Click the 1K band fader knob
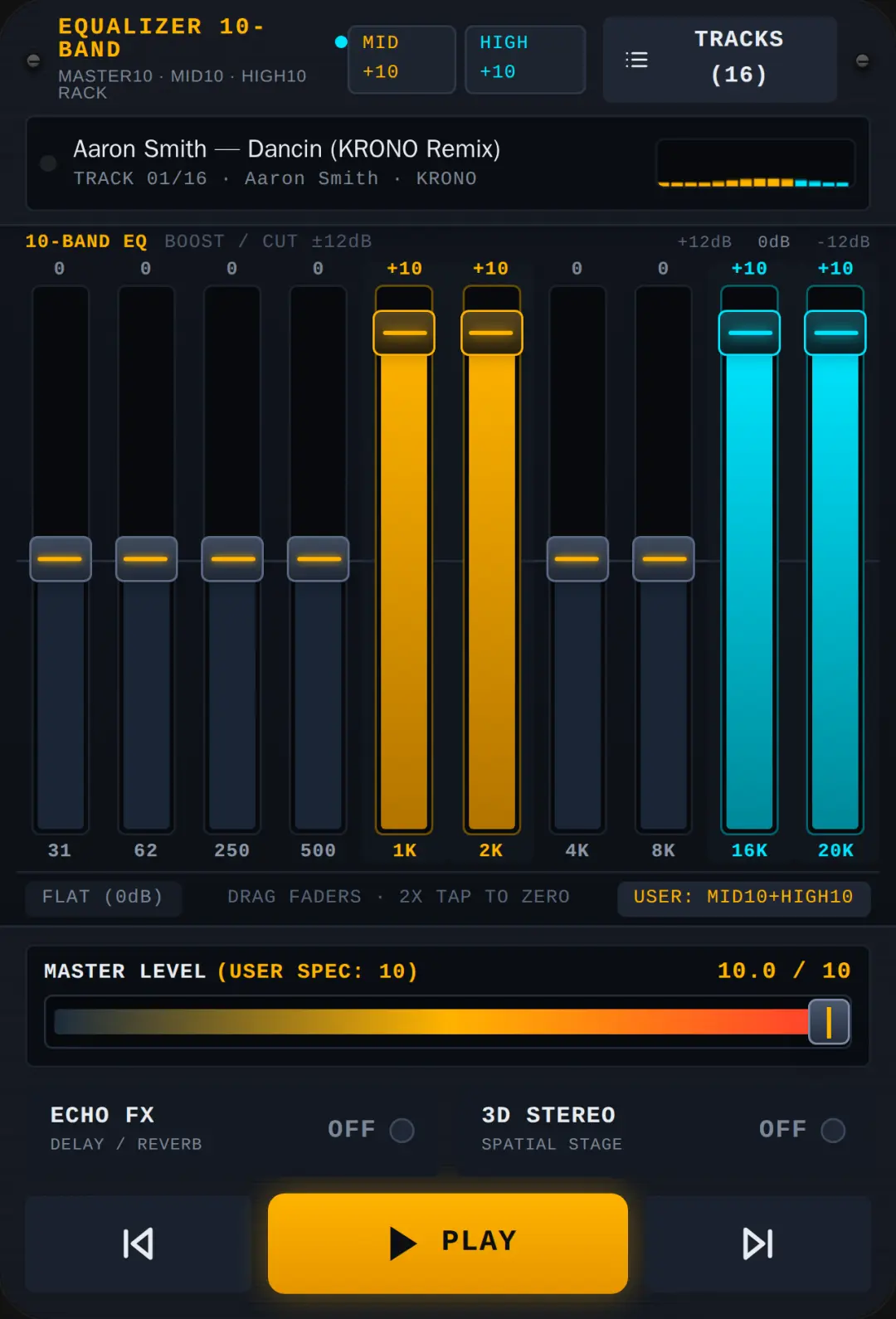Viewport: 896px width, 1319px height. [x=404, y=333]
